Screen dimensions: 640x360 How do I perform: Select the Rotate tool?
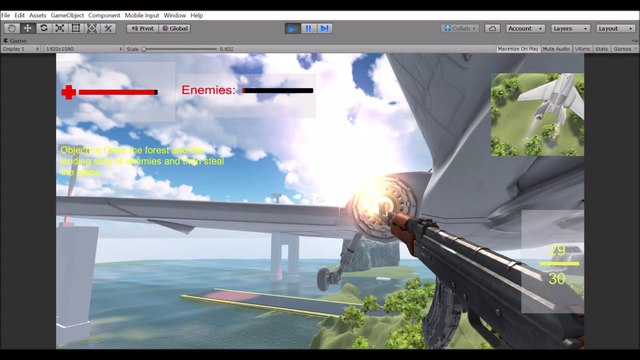tap(44, 28)
